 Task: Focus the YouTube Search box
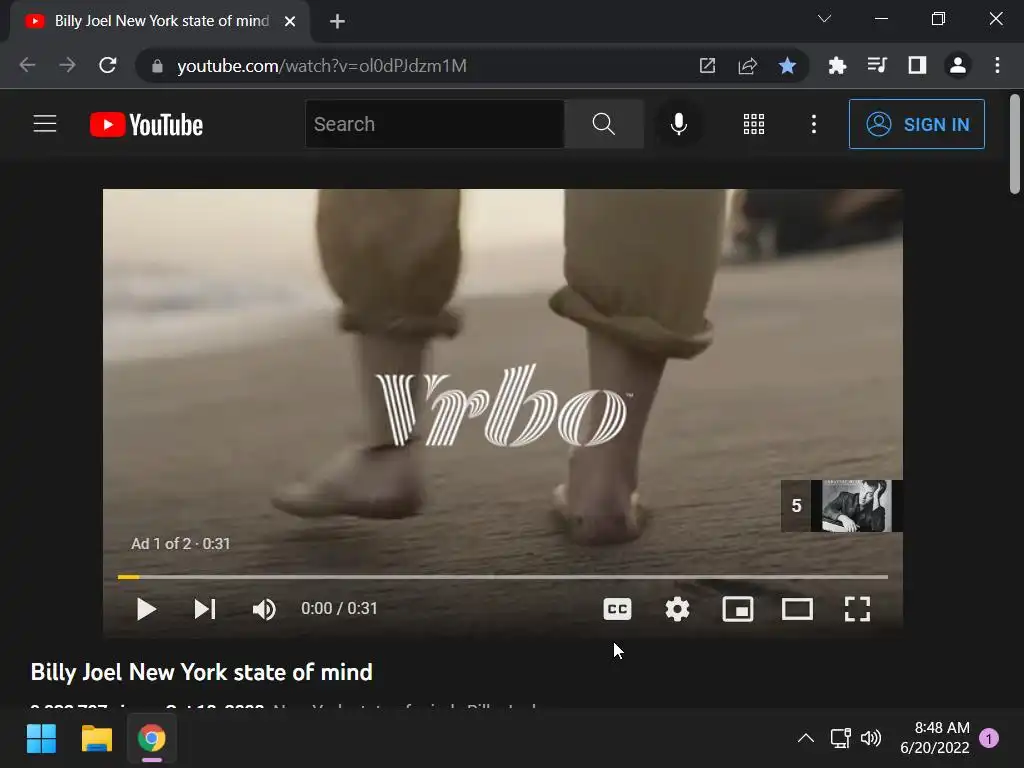435,124
